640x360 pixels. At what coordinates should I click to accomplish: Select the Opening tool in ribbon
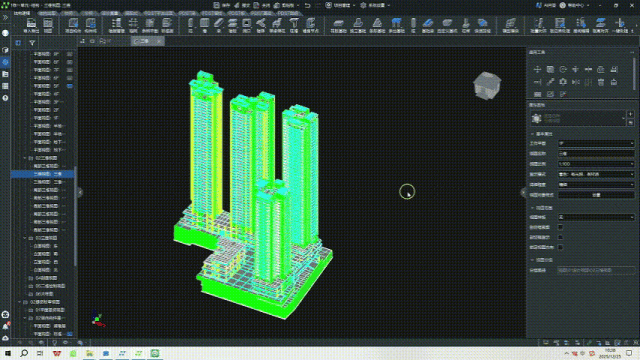(x=247, y=25)
